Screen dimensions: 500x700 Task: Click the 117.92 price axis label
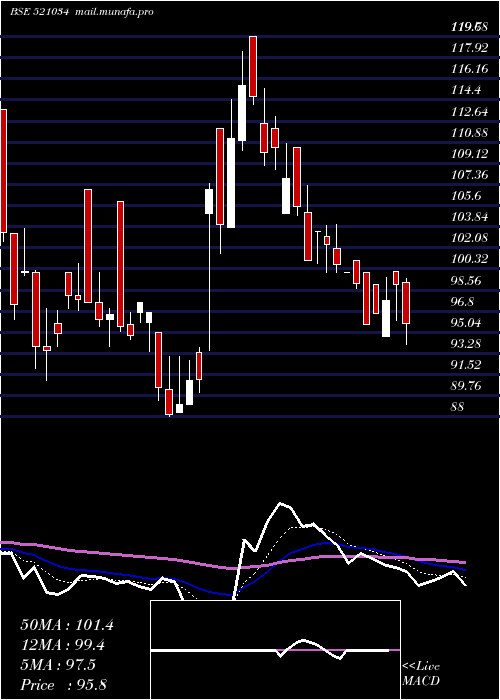(470, 48)
